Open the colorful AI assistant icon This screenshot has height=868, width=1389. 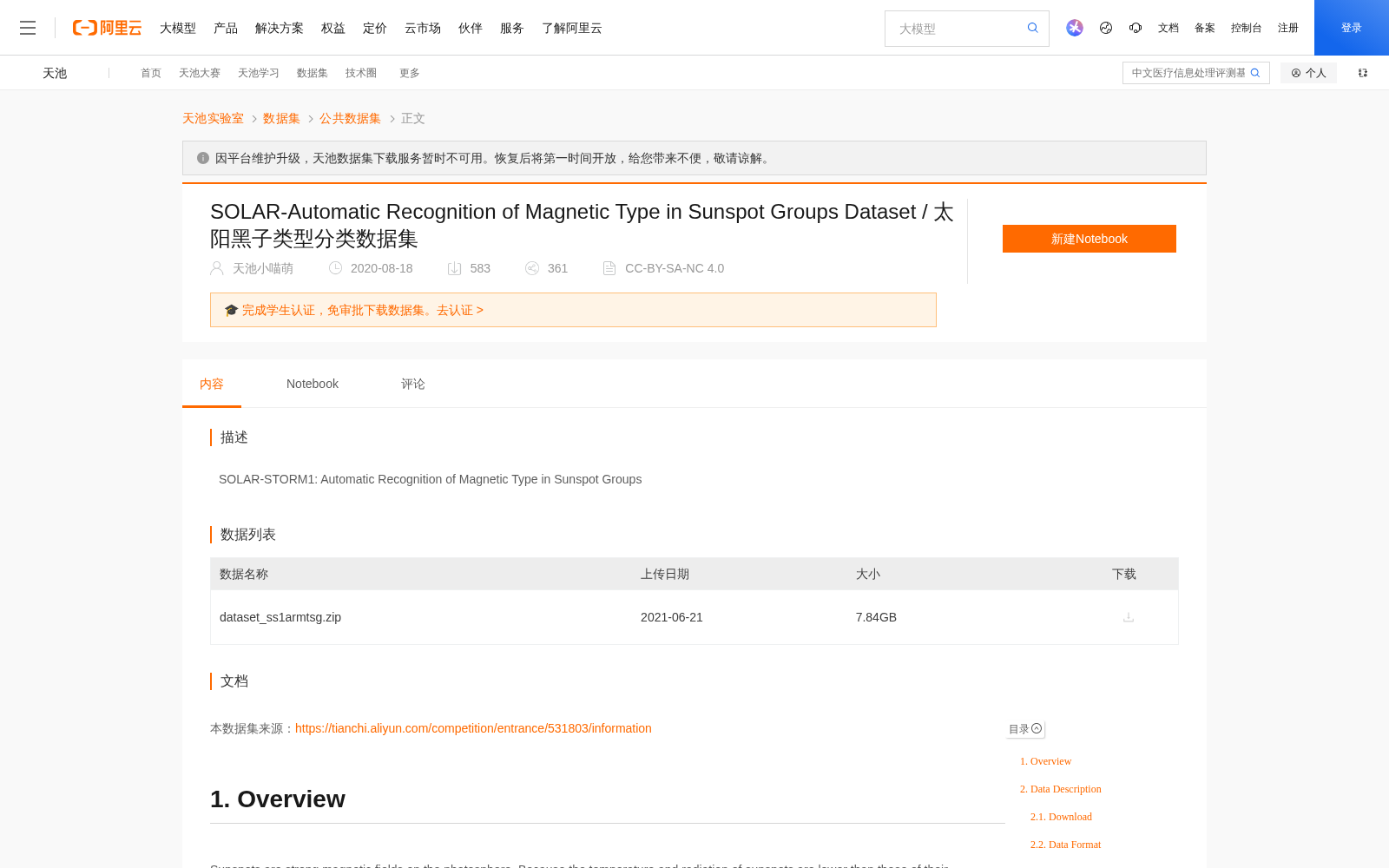[1075, 28]
